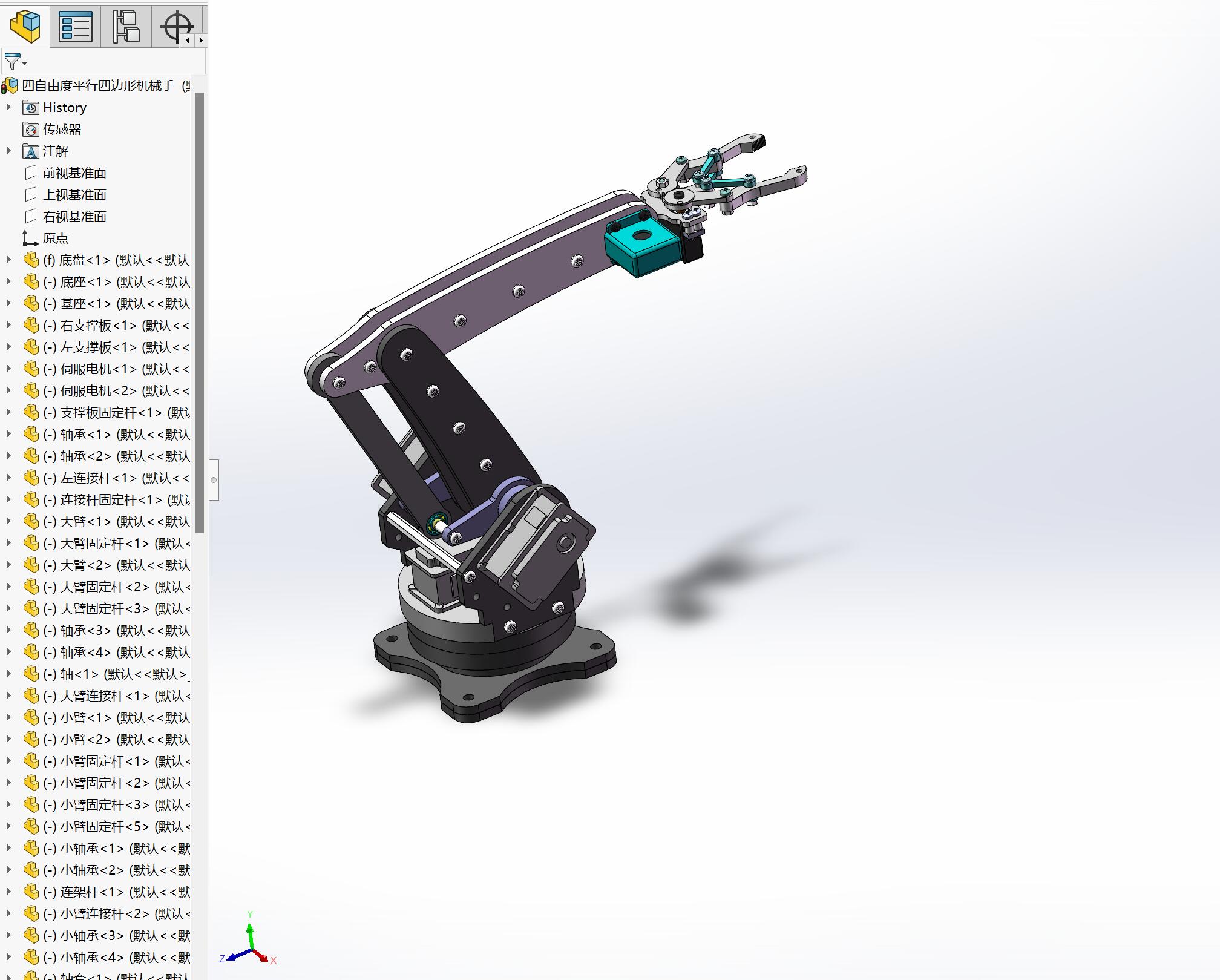Expand the History folder

(9, 107)
